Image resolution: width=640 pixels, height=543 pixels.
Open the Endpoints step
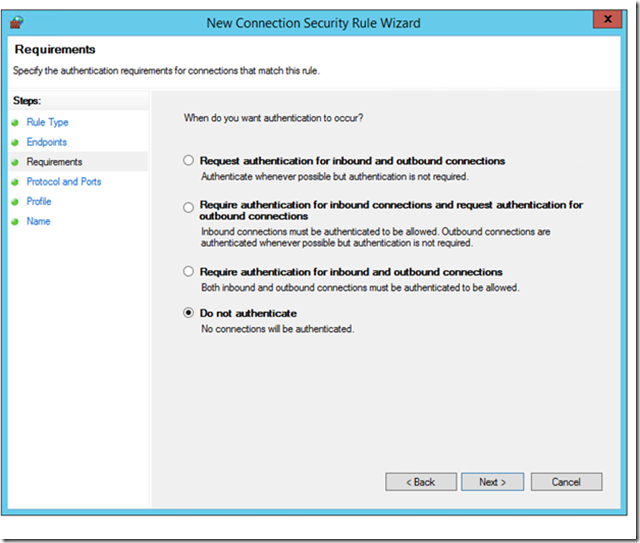coord(47,142)
